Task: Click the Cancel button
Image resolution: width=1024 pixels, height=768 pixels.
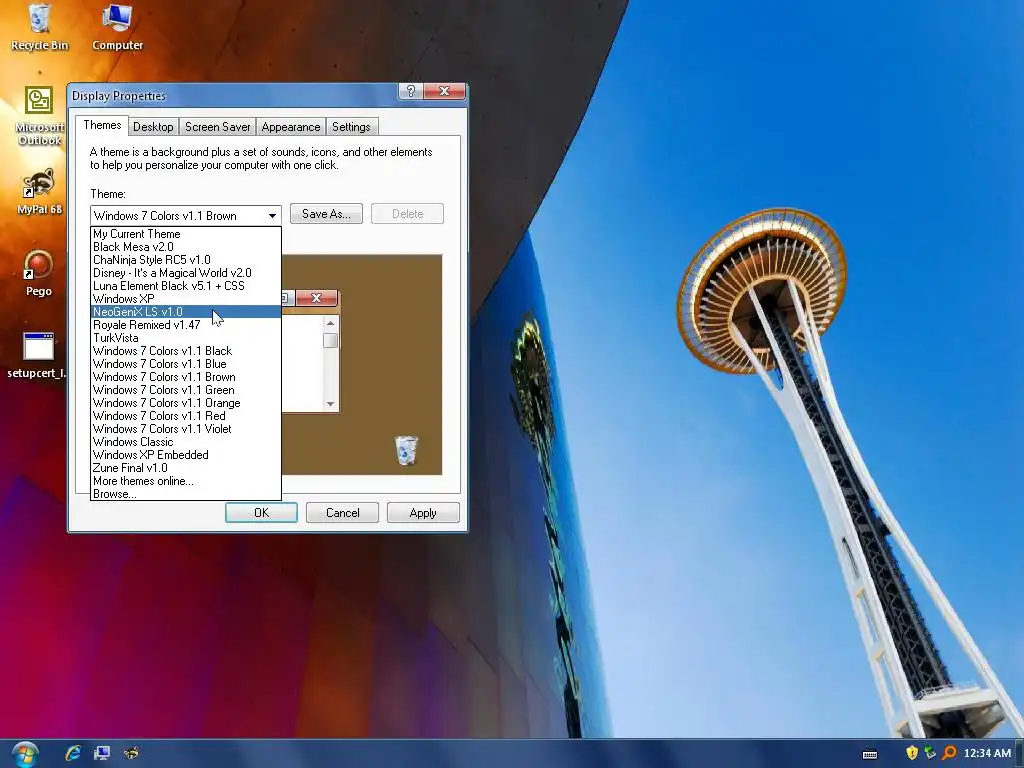Action: coord(342,513)
